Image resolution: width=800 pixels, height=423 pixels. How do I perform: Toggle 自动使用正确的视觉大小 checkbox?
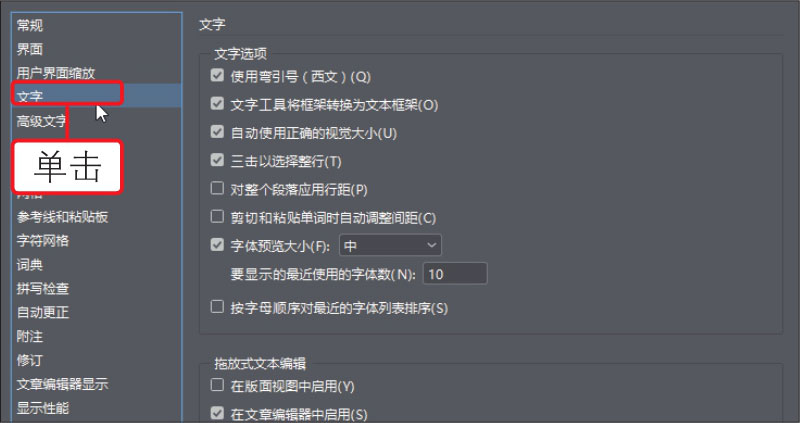[218, 132]
